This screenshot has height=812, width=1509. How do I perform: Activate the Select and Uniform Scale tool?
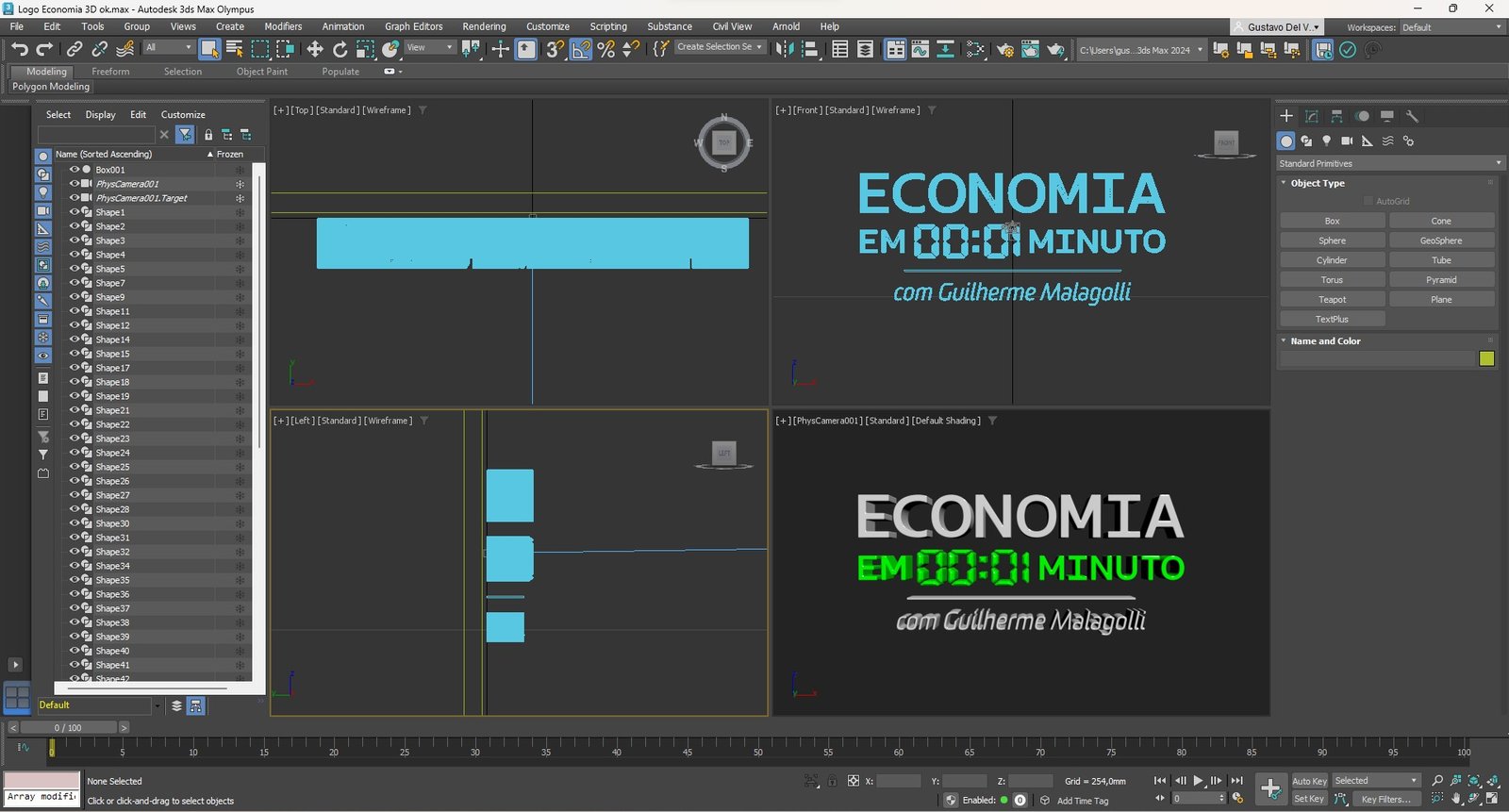[x=365, y=49]
